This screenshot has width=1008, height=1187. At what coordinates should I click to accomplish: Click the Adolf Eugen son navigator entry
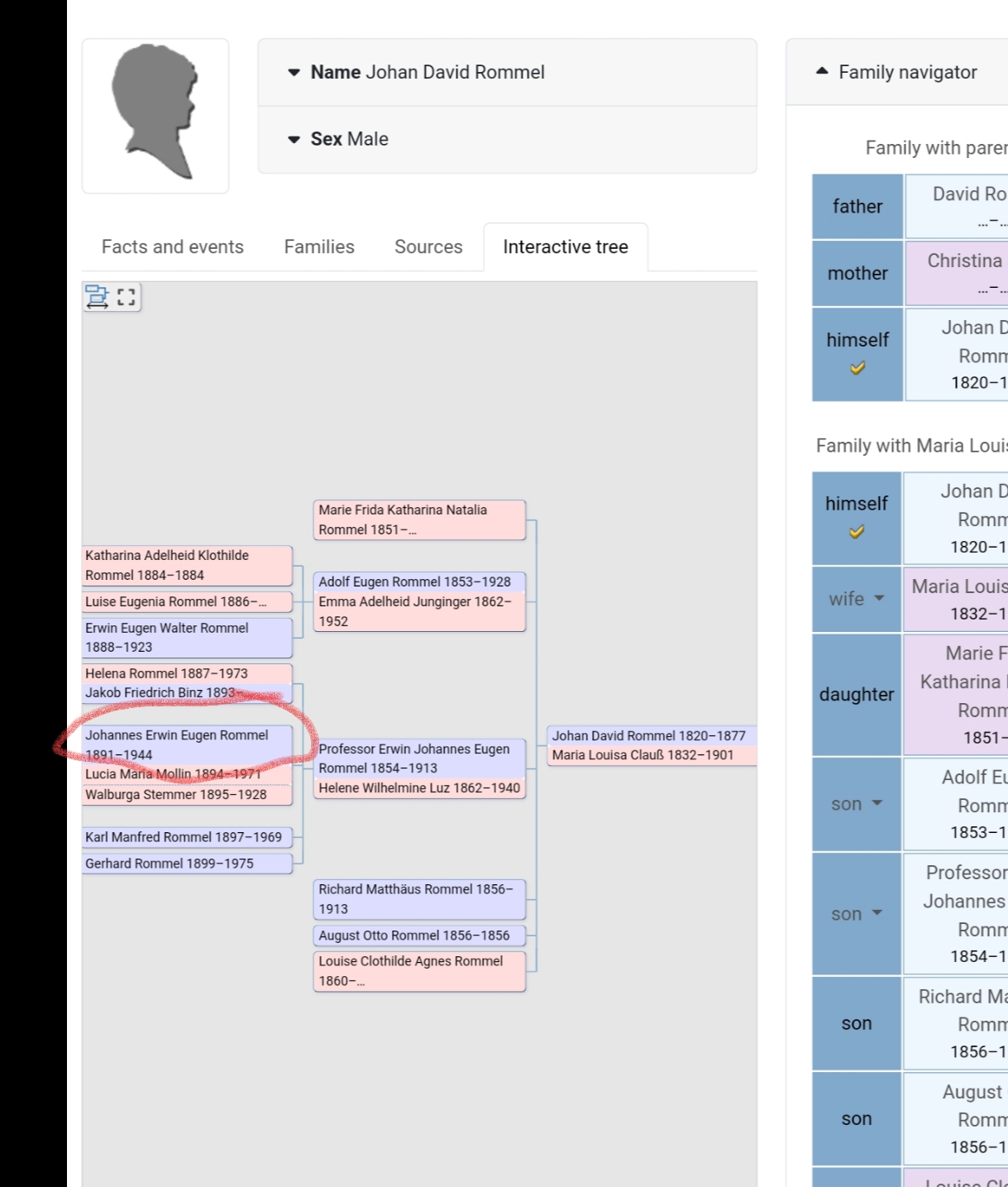[956, 804]
